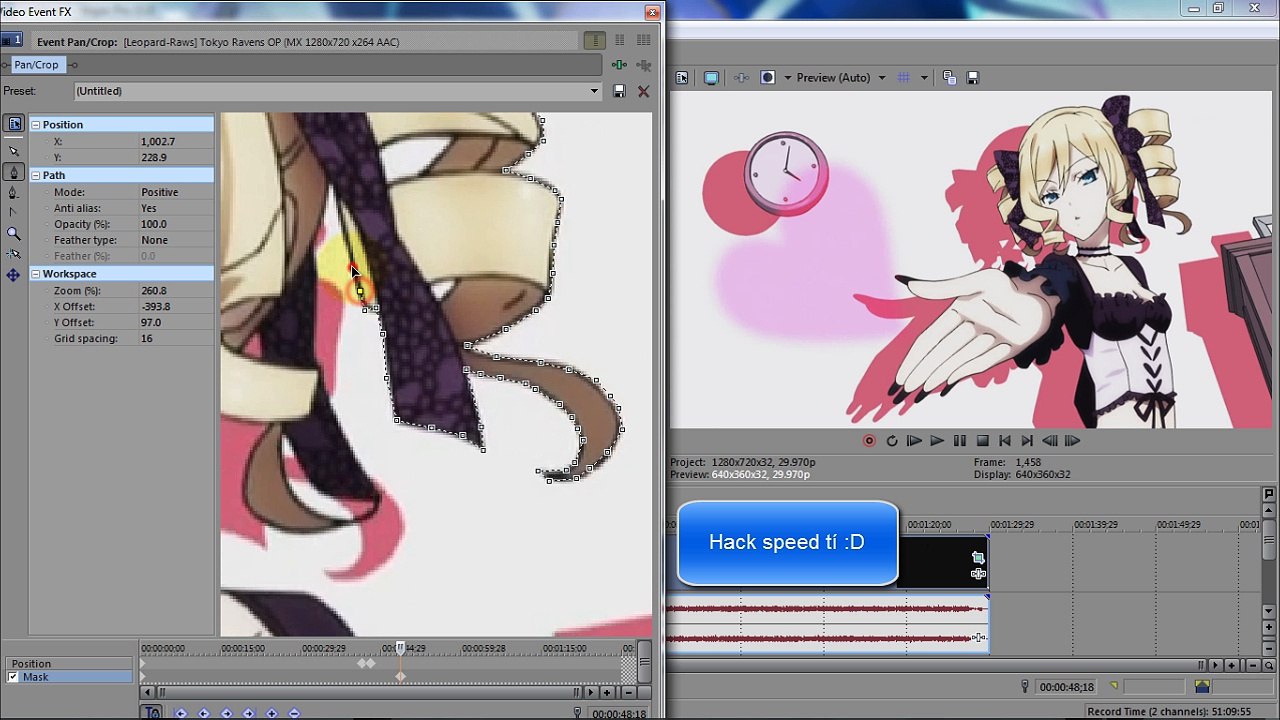Switch to two-column layout view icon

tap(619, 41)
